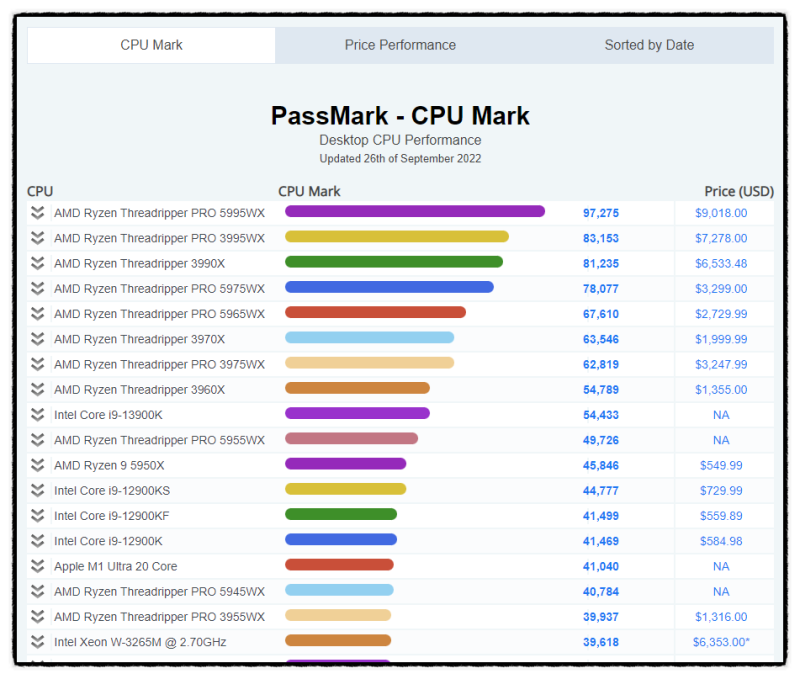Expand the Threadripper PRO 5965WX row chevron
This screenshot has width=800, height=679.
(x=37, y=314)
